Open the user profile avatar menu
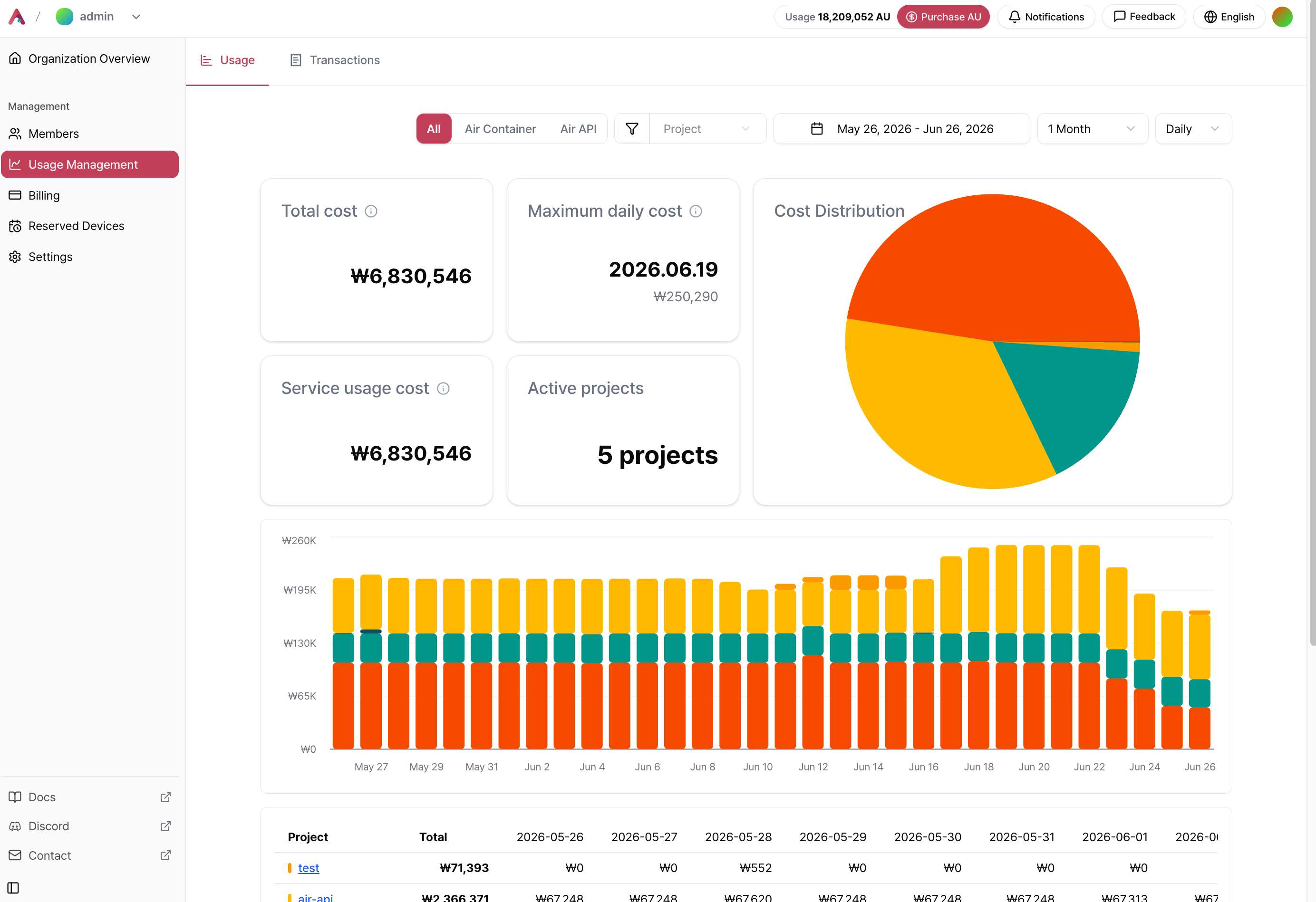Screen dimensions: 1316x902 coord(1282,17)
